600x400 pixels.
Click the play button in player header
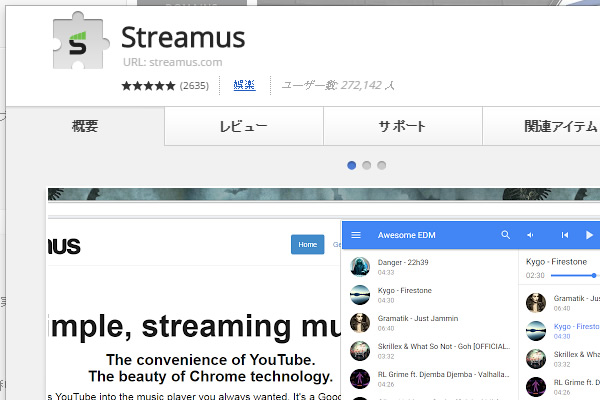click(x=589, y=235)
